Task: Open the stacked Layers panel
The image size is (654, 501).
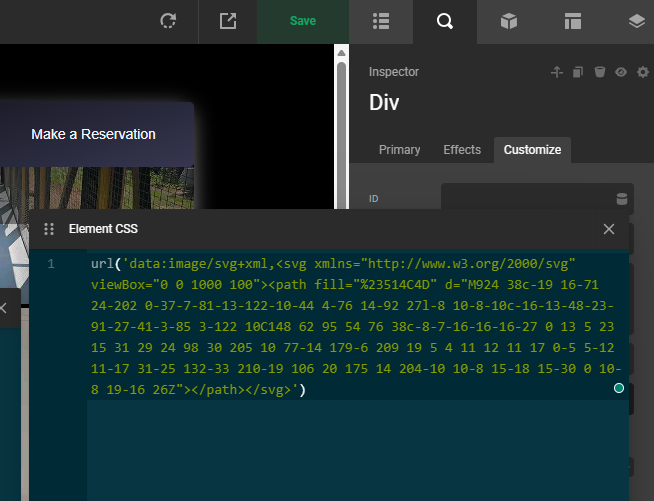Action: tap(636, 21)
